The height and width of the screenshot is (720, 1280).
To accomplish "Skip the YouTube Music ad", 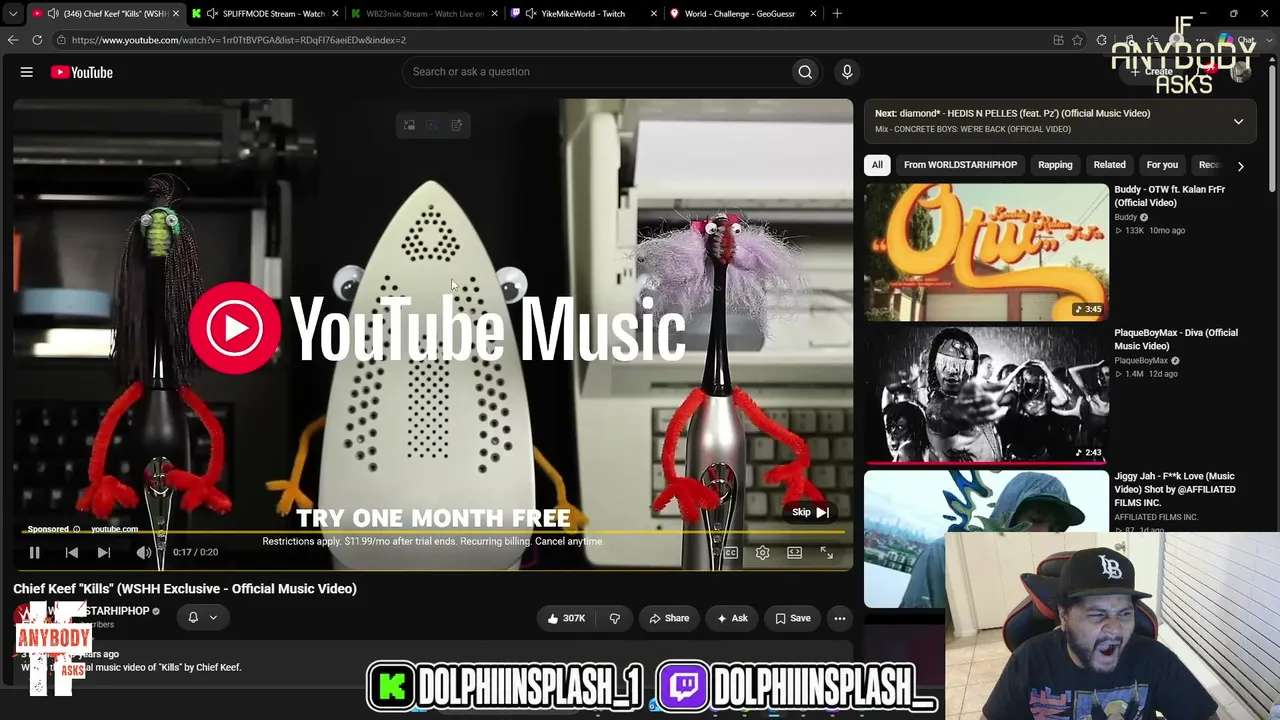I will click(x=811, y=512).
